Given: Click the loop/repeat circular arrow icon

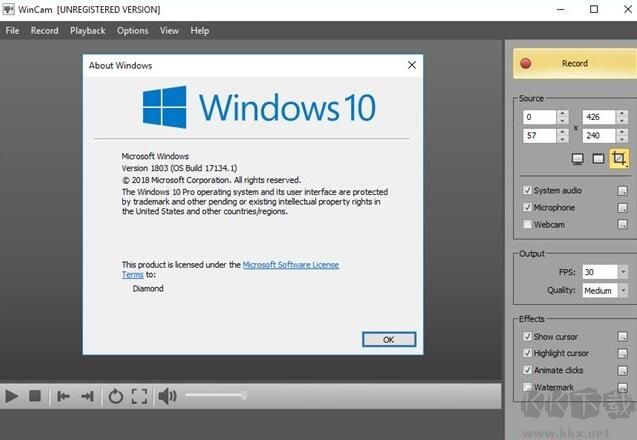Looking at the screenshot, I should coord(115,396).
